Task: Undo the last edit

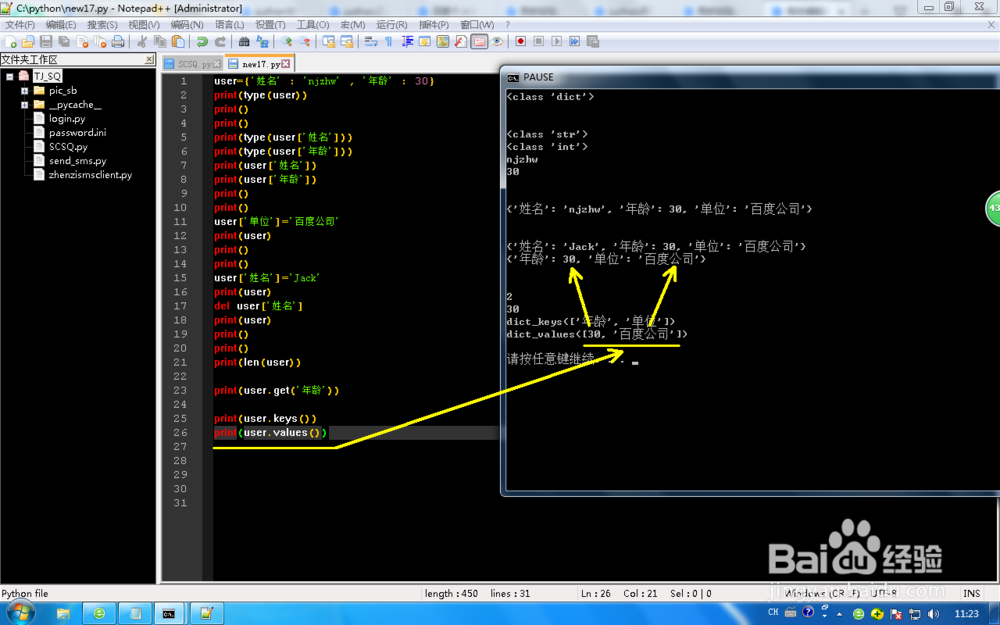Action: (x=200, y=41)
